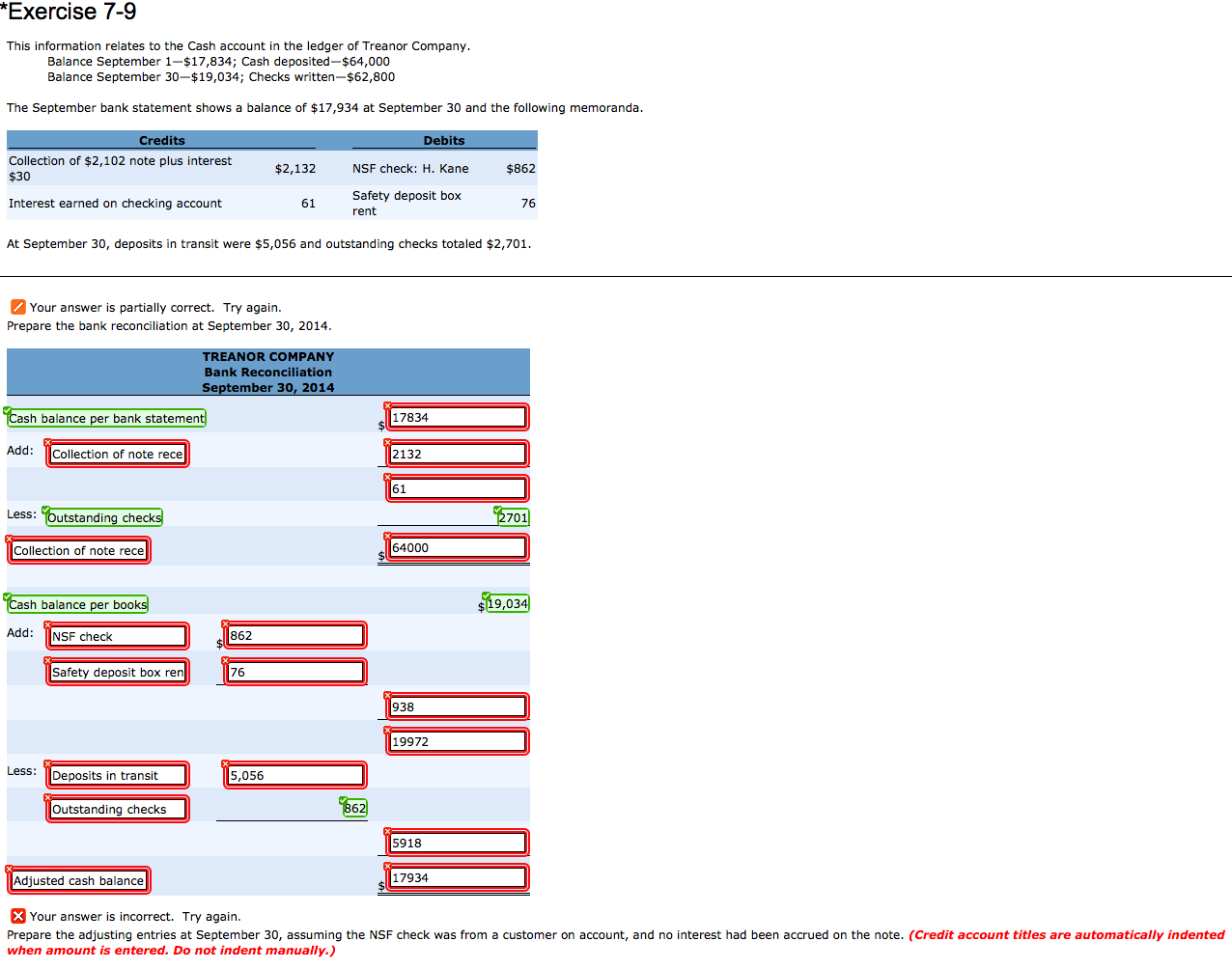Click the reconciliation amount input showing 61
Image resolution: width=1232 pixels, height=969 pixels.
(x=458, y=488)
